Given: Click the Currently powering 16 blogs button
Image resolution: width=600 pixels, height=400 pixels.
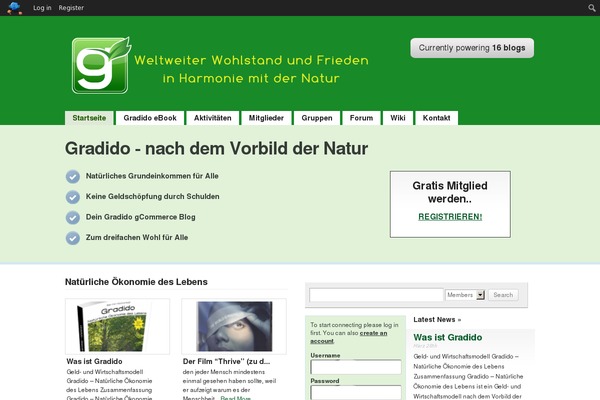Looking at the screenshot, I should pyautogui.click(x=472, y=48).
